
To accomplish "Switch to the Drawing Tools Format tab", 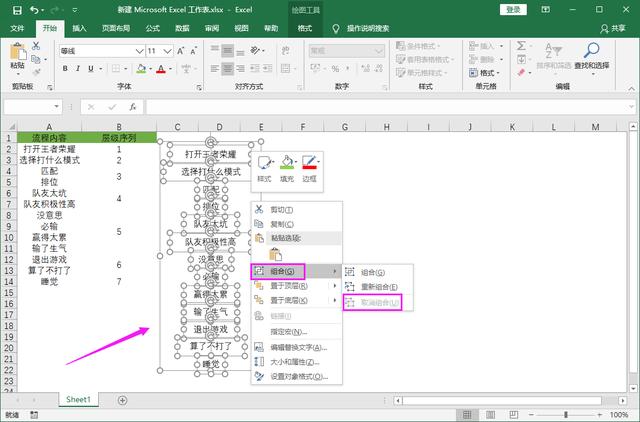I will (x=304, y=29).
